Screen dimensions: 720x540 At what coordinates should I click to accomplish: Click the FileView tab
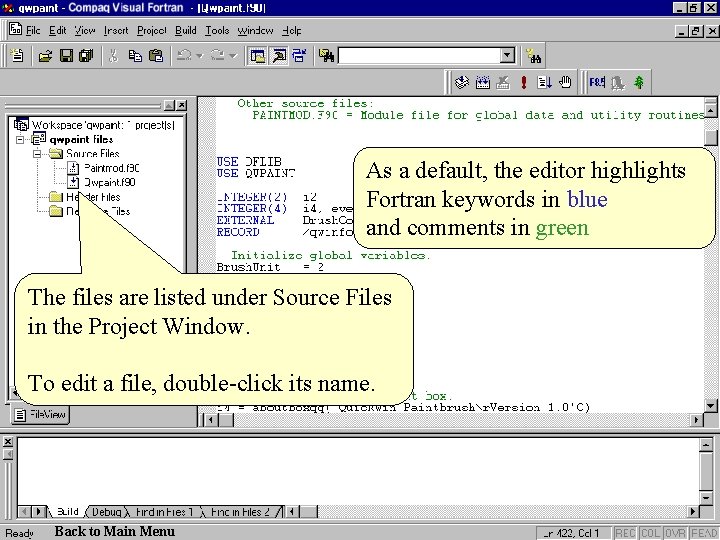tap(41, 414)
